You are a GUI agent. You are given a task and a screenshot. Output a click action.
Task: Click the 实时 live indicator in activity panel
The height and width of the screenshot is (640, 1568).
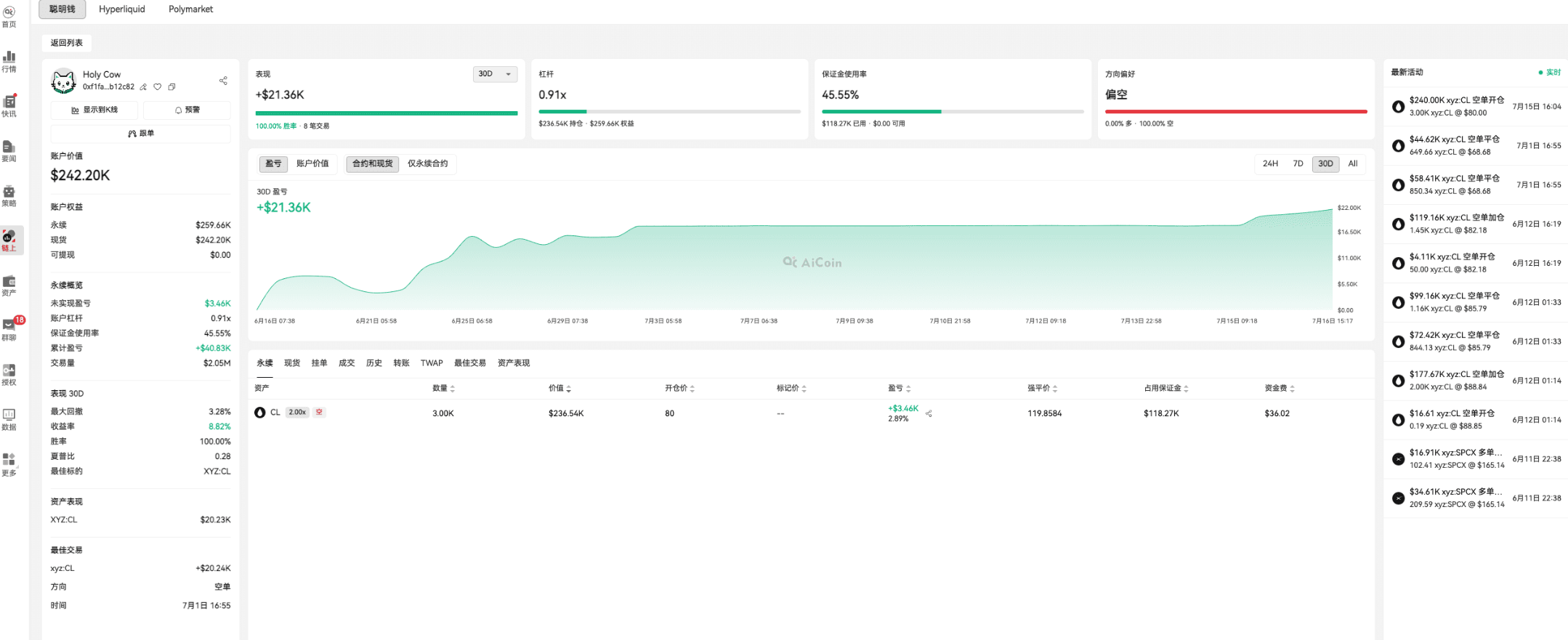pyautogui.click(x=1550, y=73)
